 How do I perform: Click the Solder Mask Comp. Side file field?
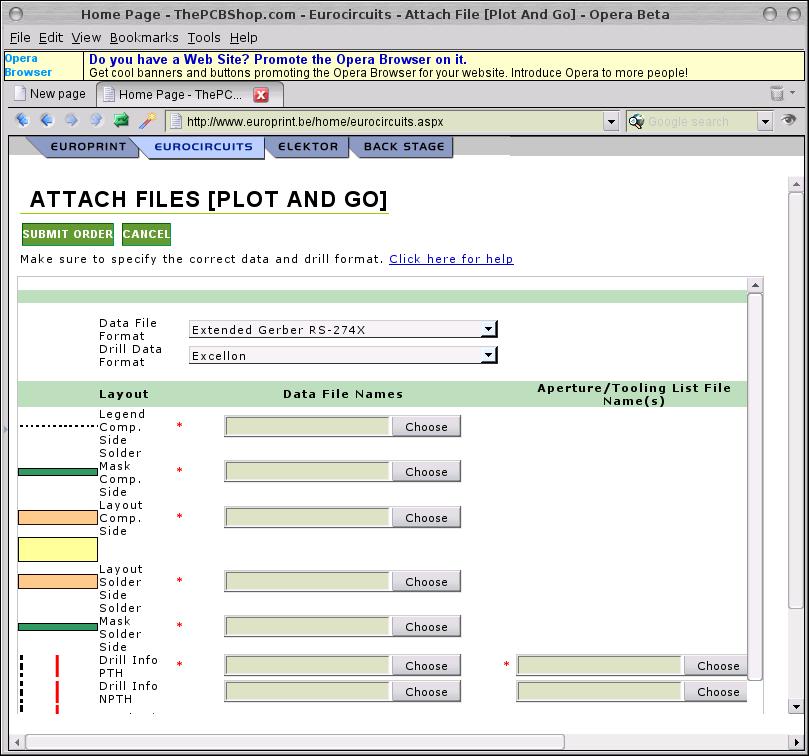tap(308, 472)
